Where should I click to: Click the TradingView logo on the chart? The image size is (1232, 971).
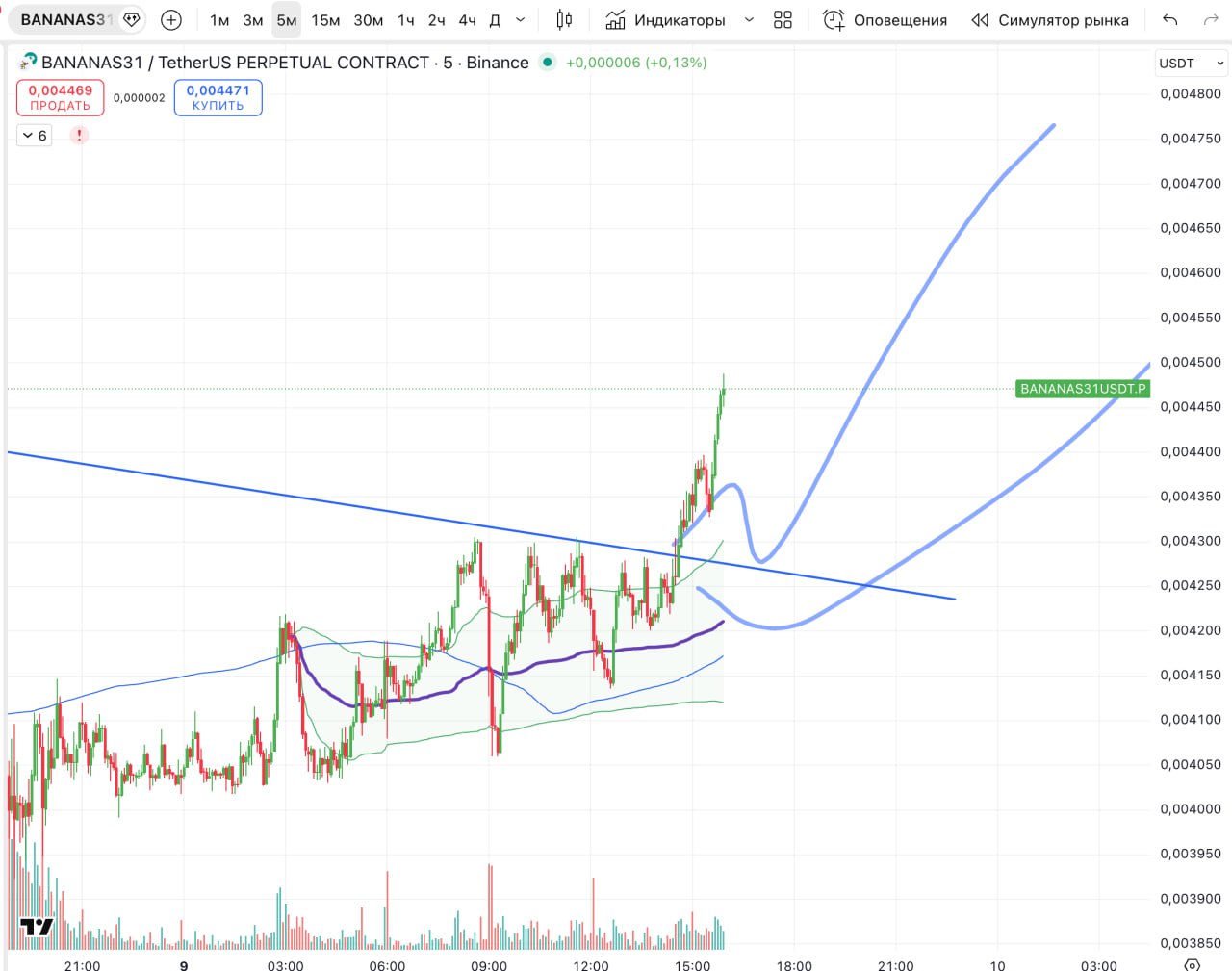point(37,927)
